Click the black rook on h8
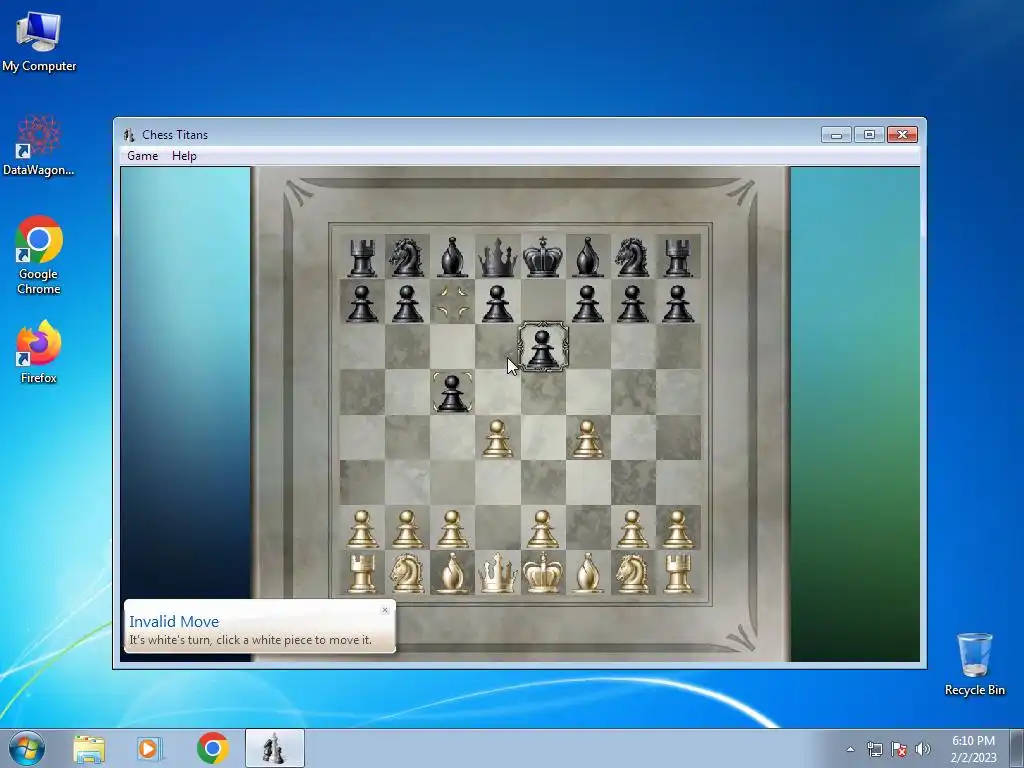1024x768 pixels. point(678,257)
